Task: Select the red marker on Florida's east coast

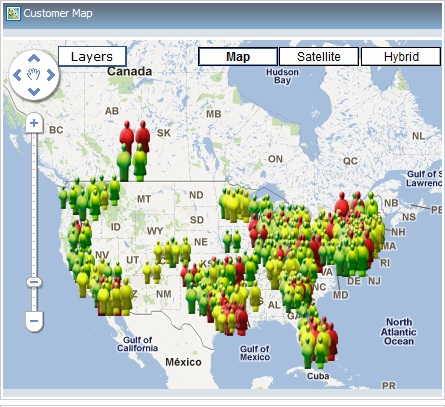Action: coord(332,340)
